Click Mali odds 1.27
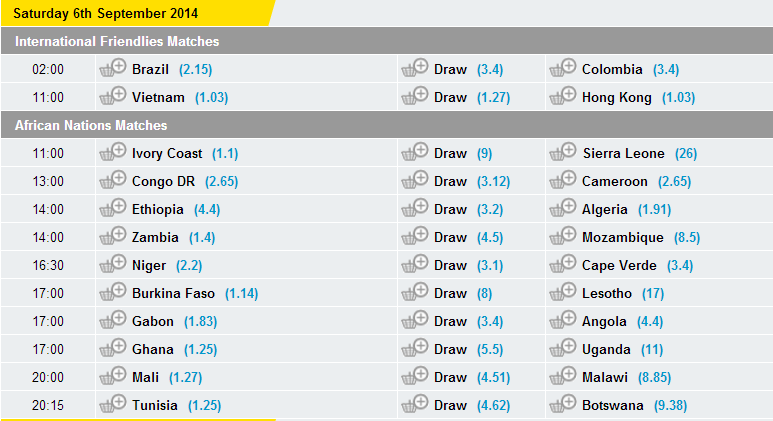 [186, 378]
